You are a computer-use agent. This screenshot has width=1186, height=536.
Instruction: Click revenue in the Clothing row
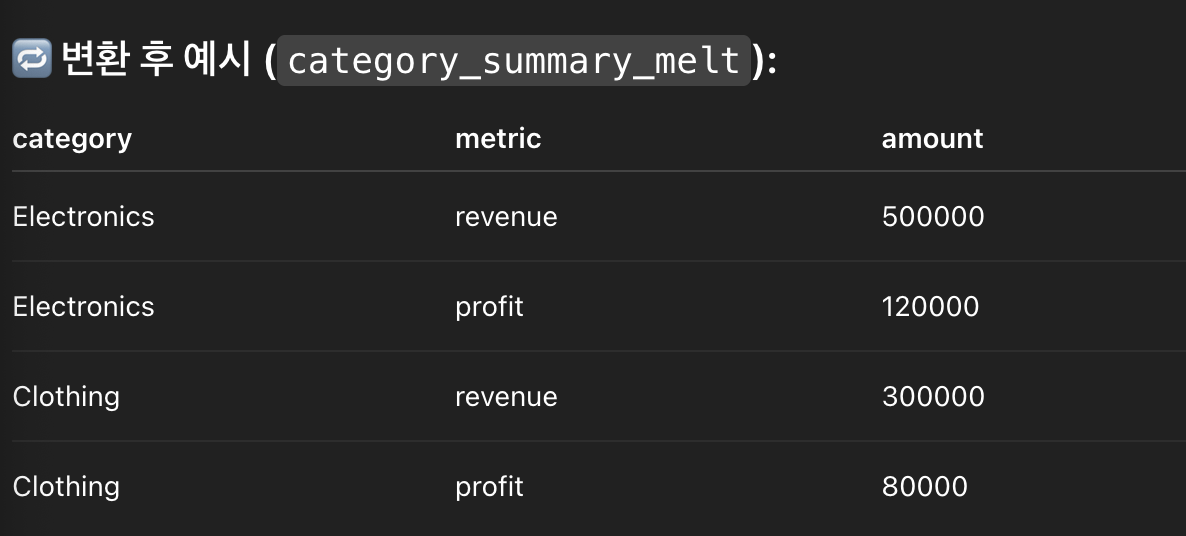pos(506,398)
